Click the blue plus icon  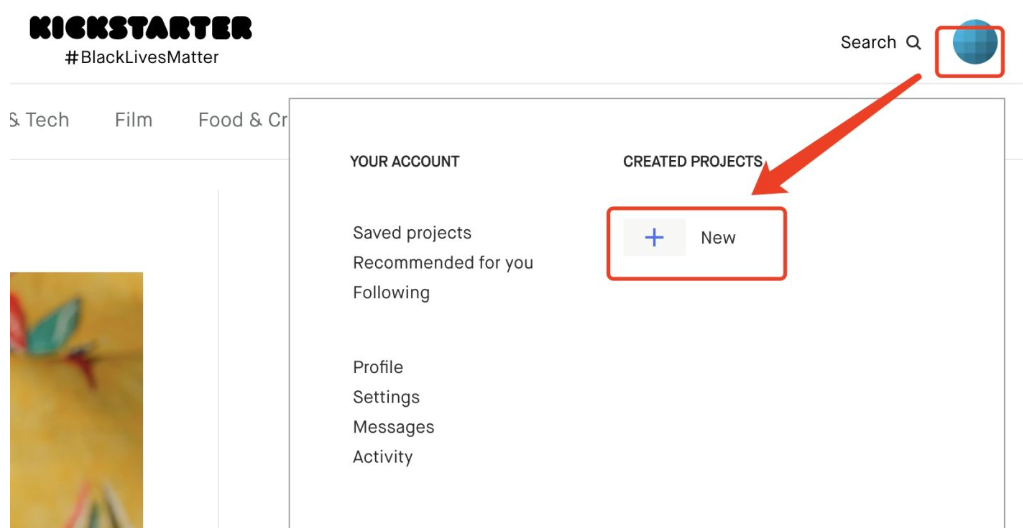(654, 238)
